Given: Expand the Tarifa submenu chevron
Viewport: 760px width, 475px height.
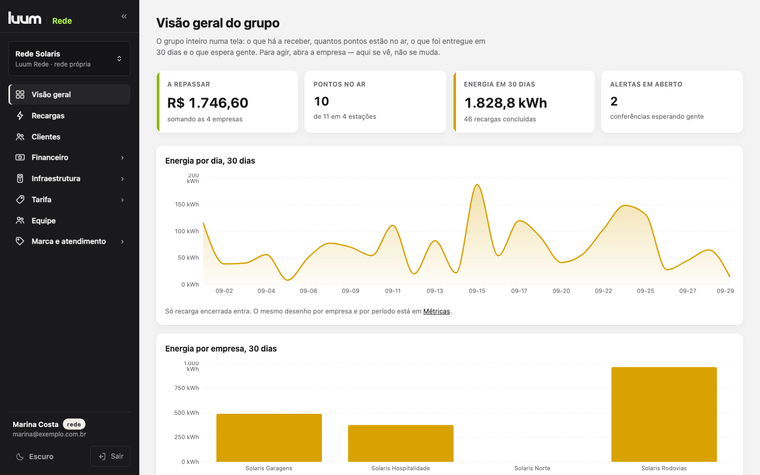Looking at the screenshot, I should [x=122, y=200].
